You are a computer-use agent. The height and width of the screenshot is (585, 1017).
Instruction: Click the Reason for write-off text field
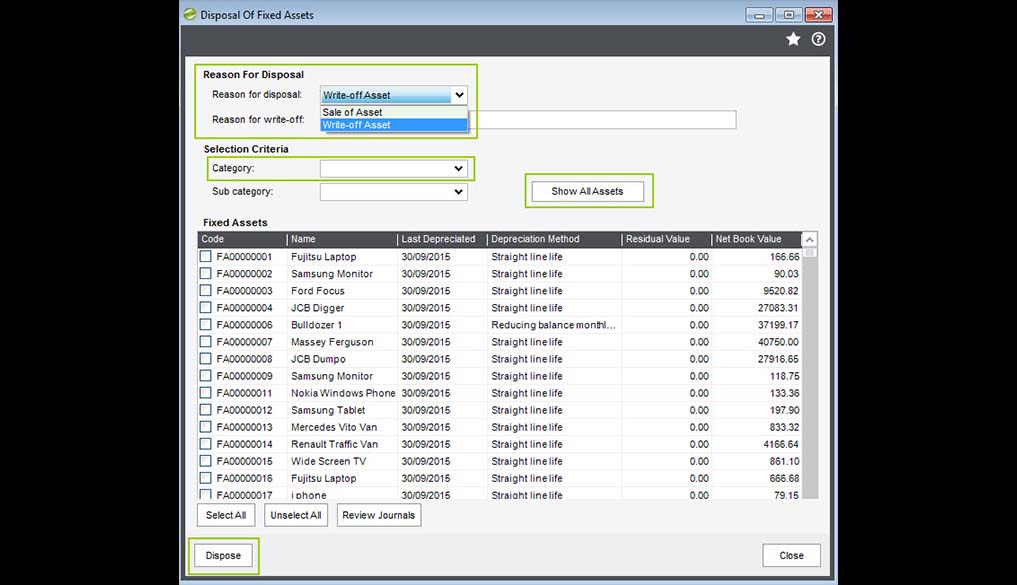602,119
